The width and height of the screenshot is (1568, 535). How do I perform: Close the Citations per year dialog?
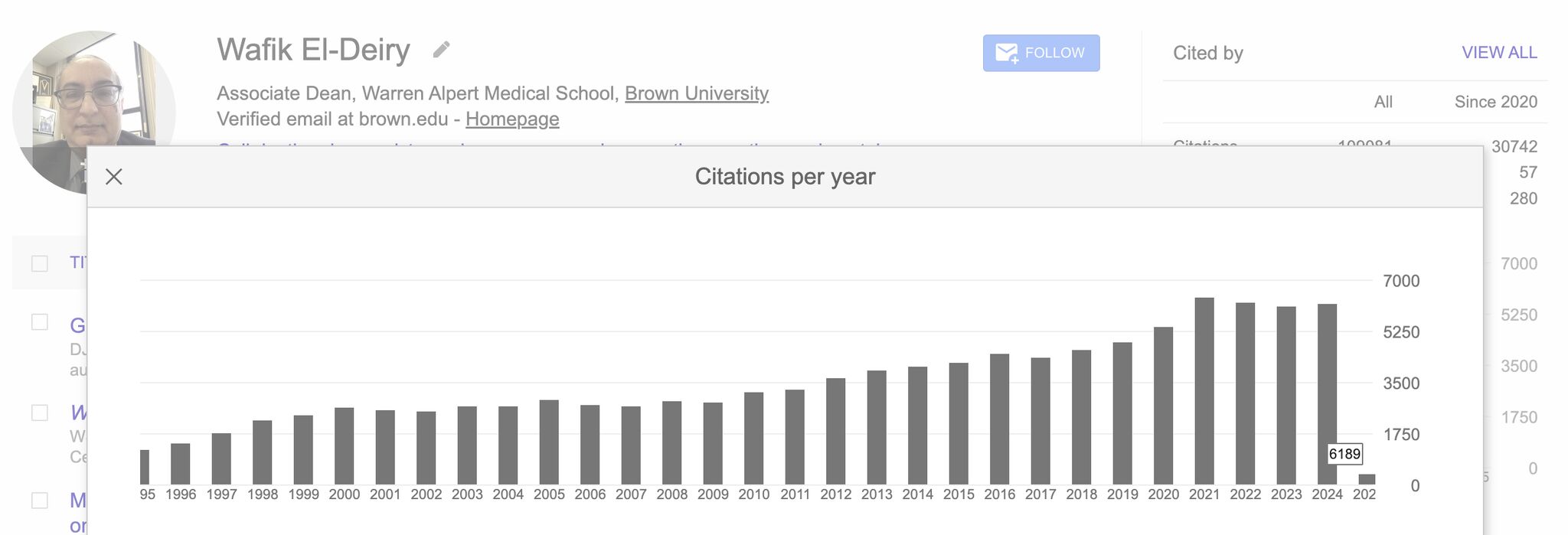tap(113, 177)
